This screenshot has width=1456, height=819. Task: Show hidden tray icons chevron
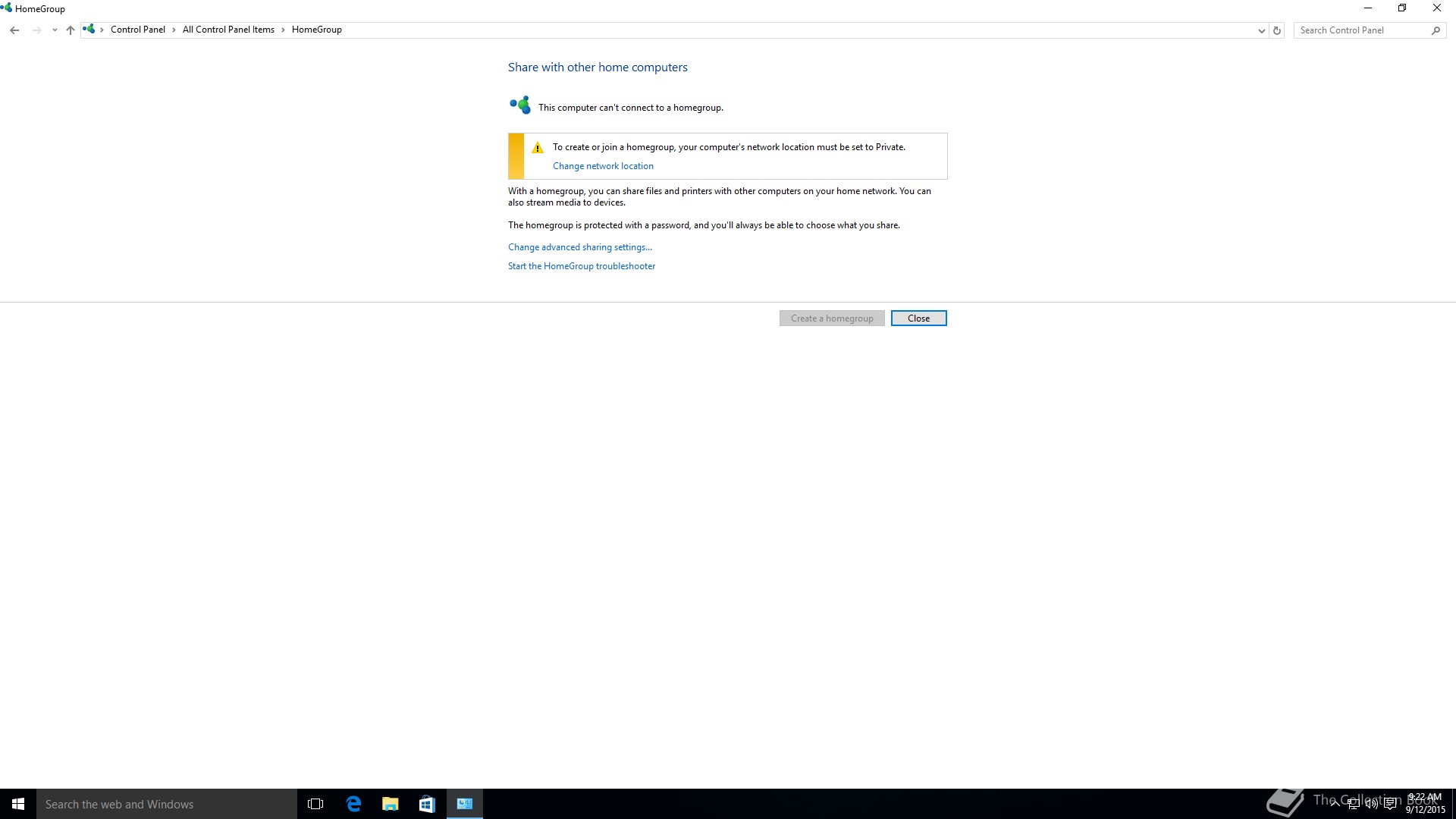tap(1335, 805)
